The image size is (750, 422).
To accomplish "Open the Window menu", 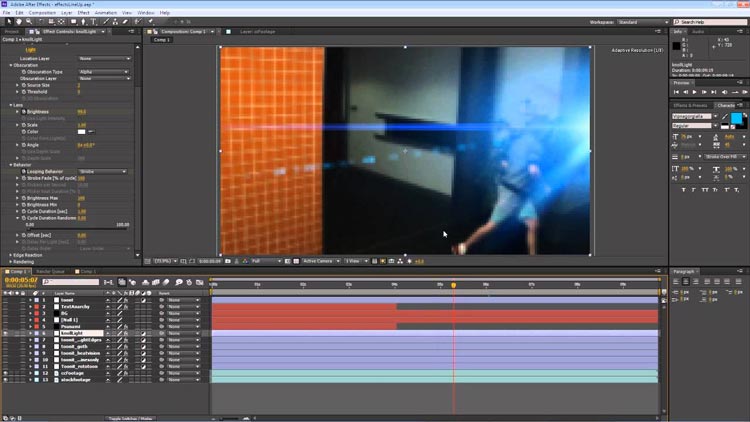I will pyautogui.click(x=146, y=13).
